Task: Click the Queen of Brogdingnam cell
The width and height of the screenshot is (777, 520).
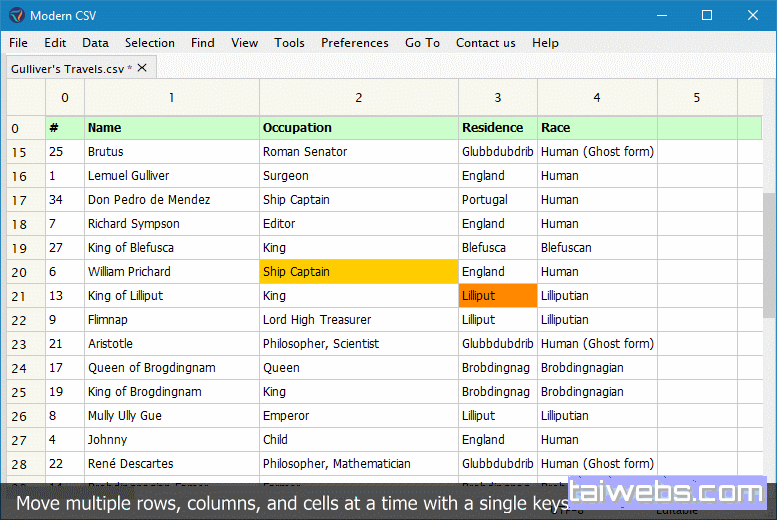Action: tap(171, 368)
